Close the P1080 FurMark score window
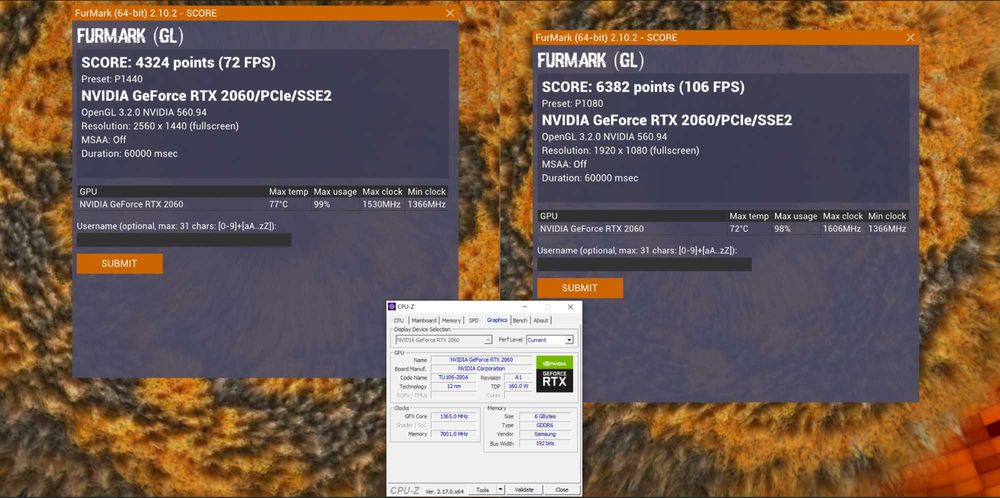 coord(911,38)
